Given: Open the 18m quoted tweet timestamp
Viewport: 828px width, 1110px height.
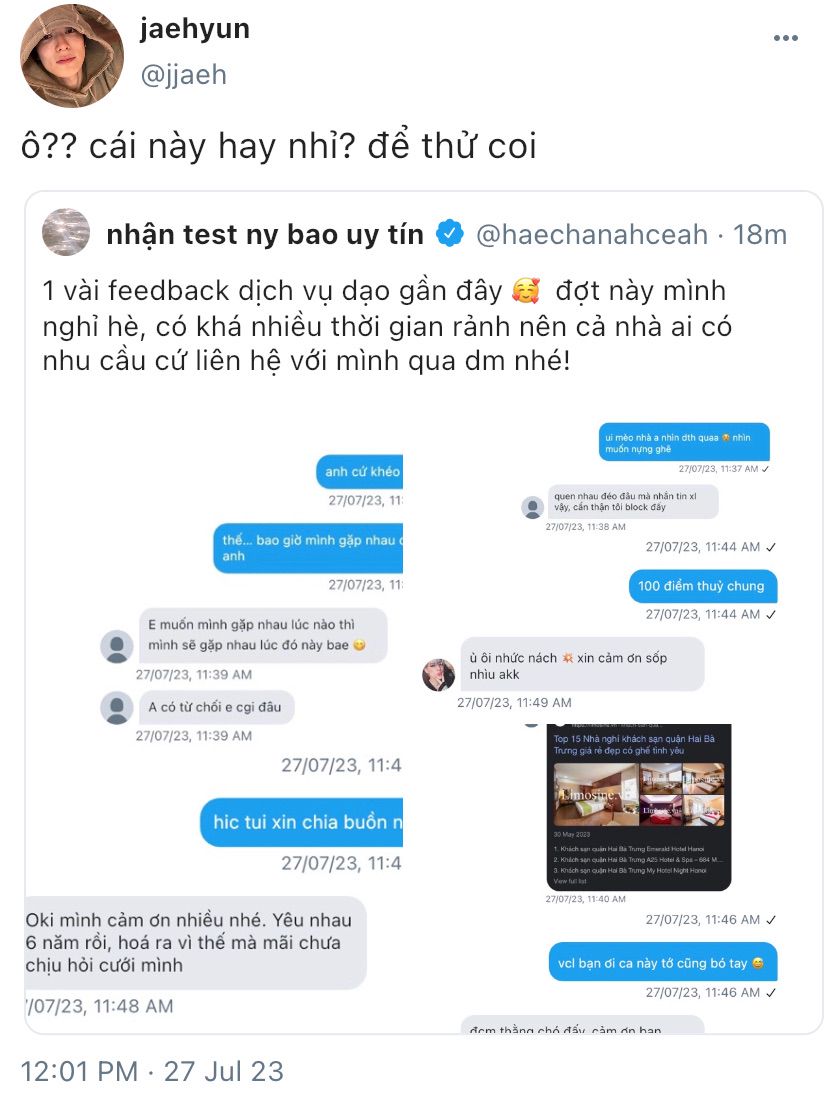Looking at the screenshot, I should (759, 234).
